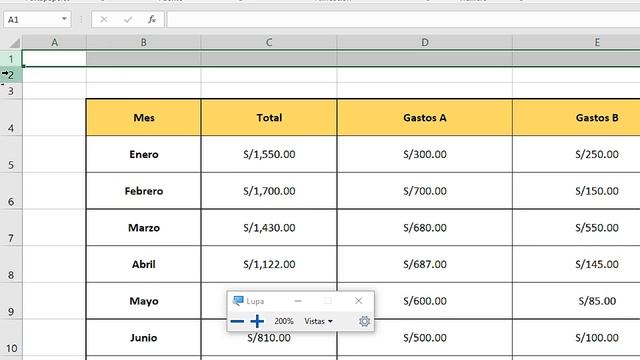Click the S/100.00 Gastos B cell
Image resolution: width=640 pixels, height=360 pixels.
pyautogui.click(x=576, y=338)
